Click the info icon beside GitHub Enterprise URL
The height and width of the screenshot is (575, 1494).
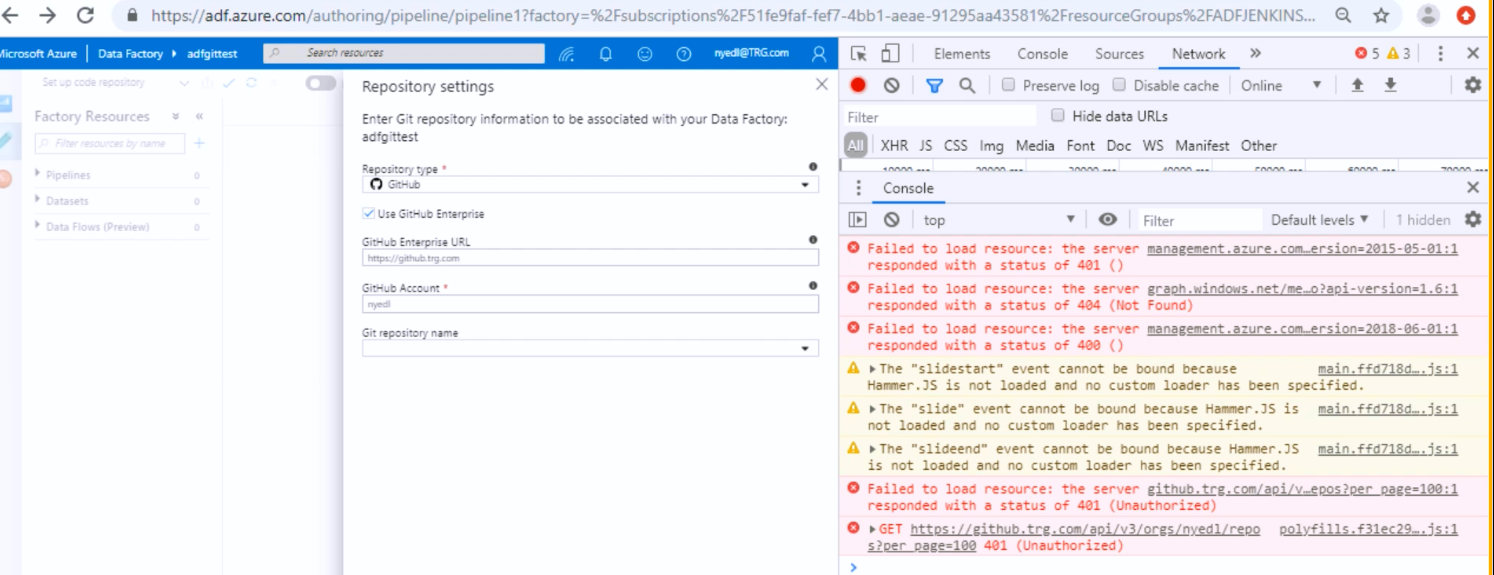[x=813, y=240]
